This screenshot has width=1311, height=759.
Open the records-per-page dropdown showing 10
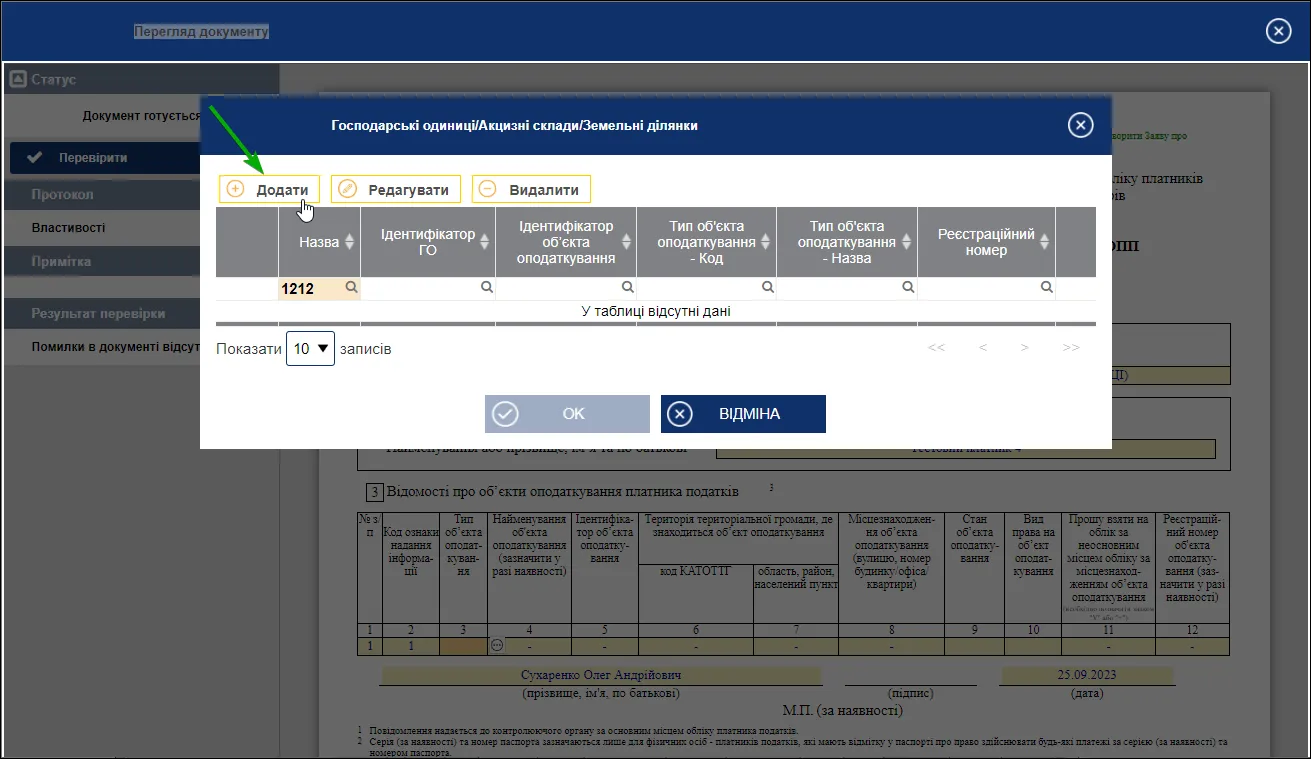point(310,349)
